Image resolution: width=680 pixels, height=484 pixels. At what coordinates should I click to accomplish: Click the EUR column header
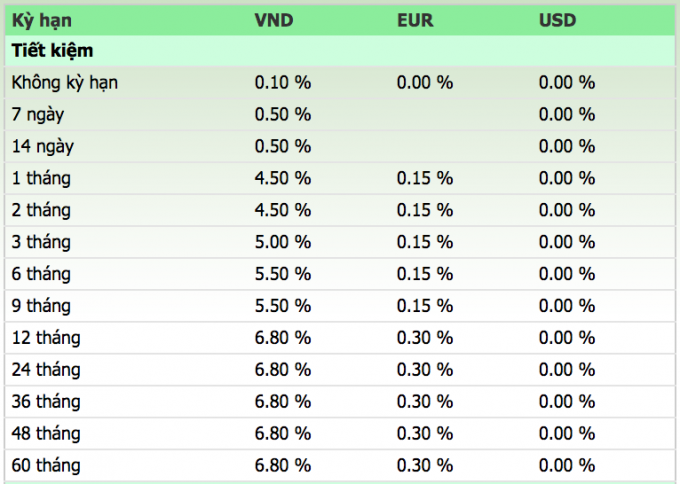coord(415,20)
